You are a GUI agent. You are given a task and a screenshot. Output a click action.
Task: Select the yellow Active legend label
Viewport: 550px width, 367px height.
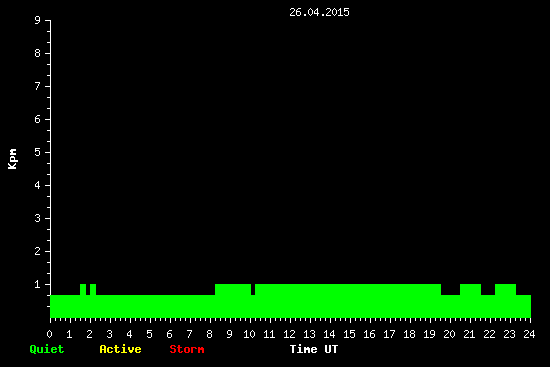[x=120, y=349]
